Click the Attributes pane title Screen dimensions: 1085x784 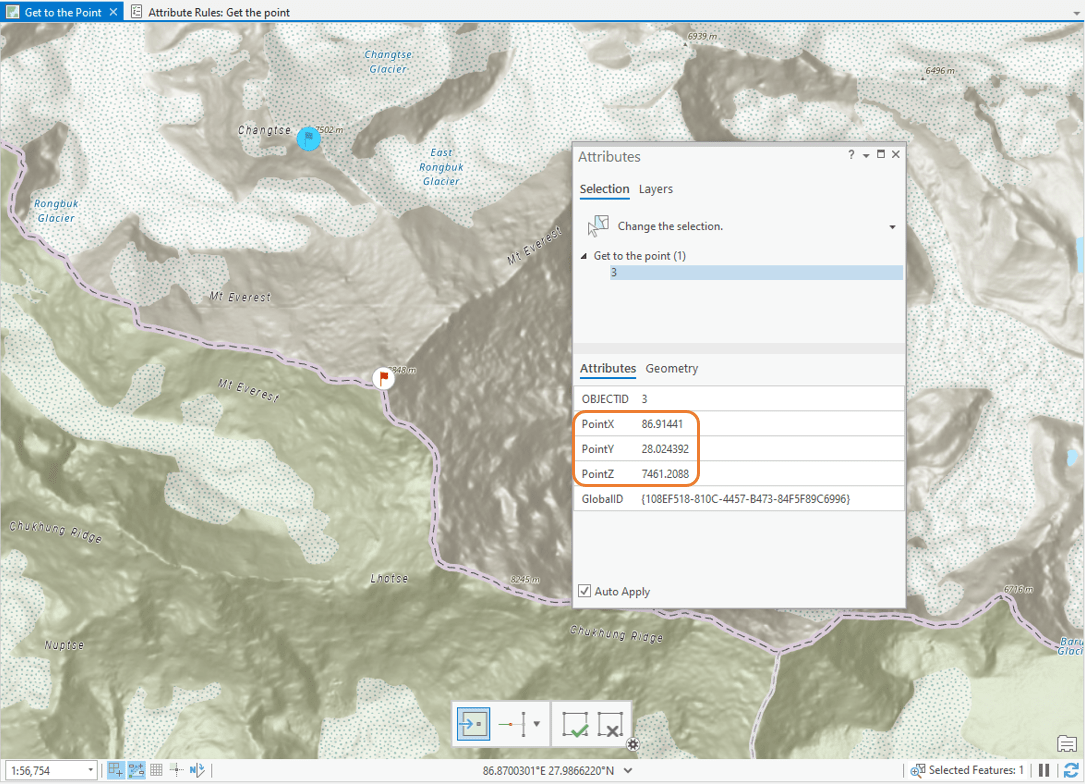click(x=609, y=156)
